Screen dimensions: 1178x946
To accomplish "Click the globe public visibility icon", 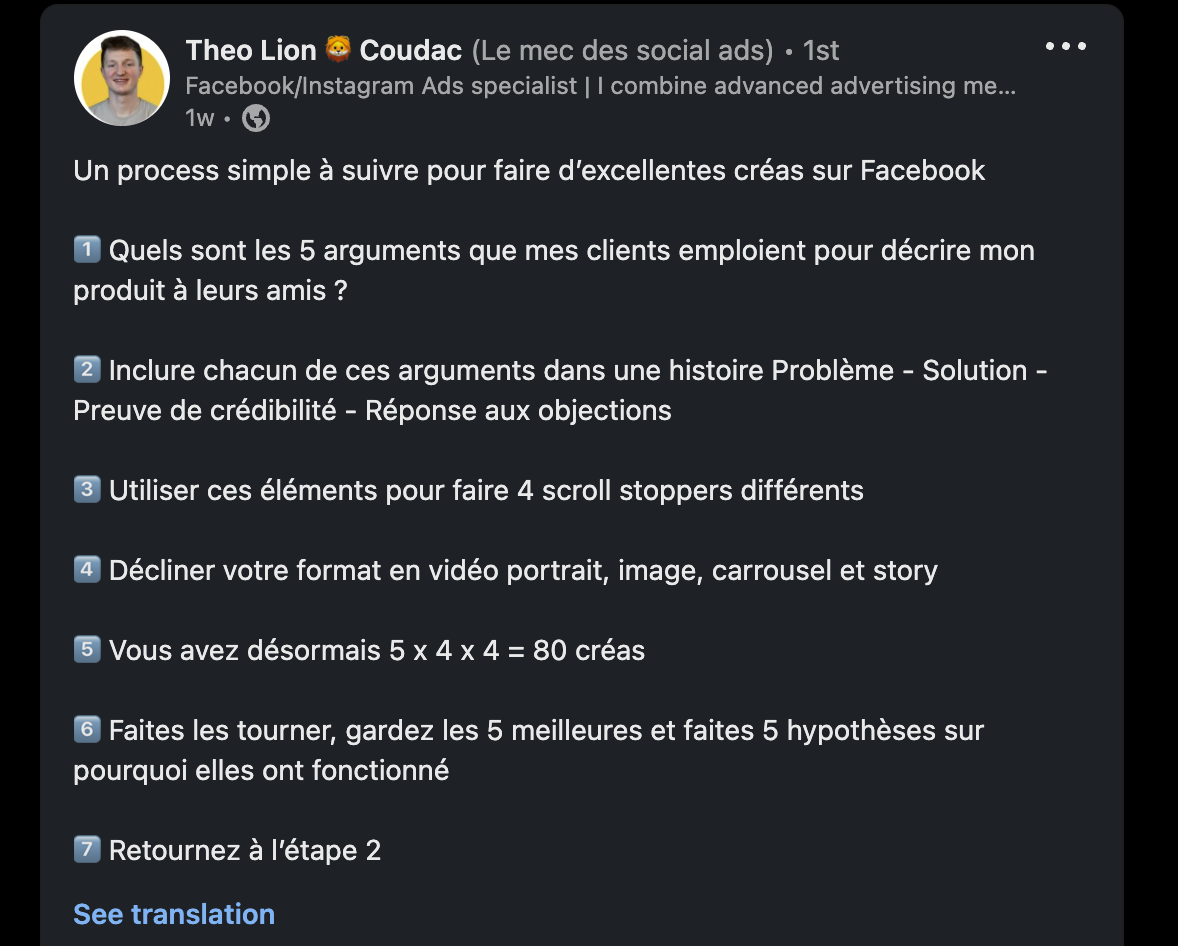I will [256, 118].
